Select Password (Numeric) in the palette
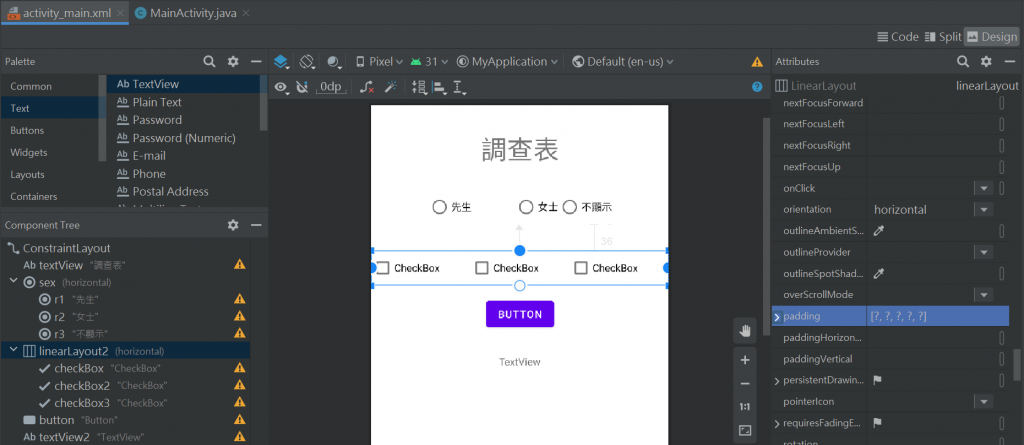Image resolution: width=1024 pixels, height=445 pixels. pyautogui.click(x=184, y=138)
